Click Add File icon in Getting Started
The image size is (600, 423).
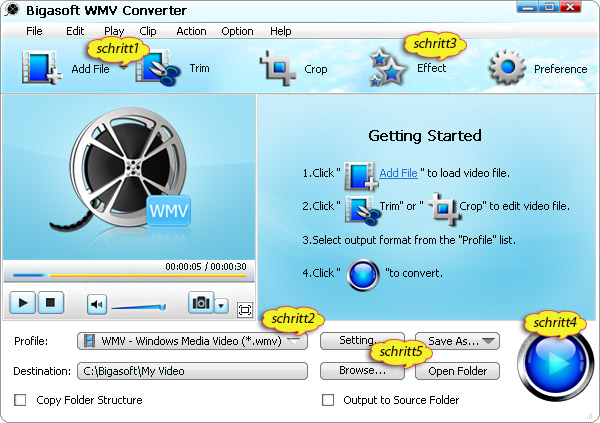click(361, 176)
